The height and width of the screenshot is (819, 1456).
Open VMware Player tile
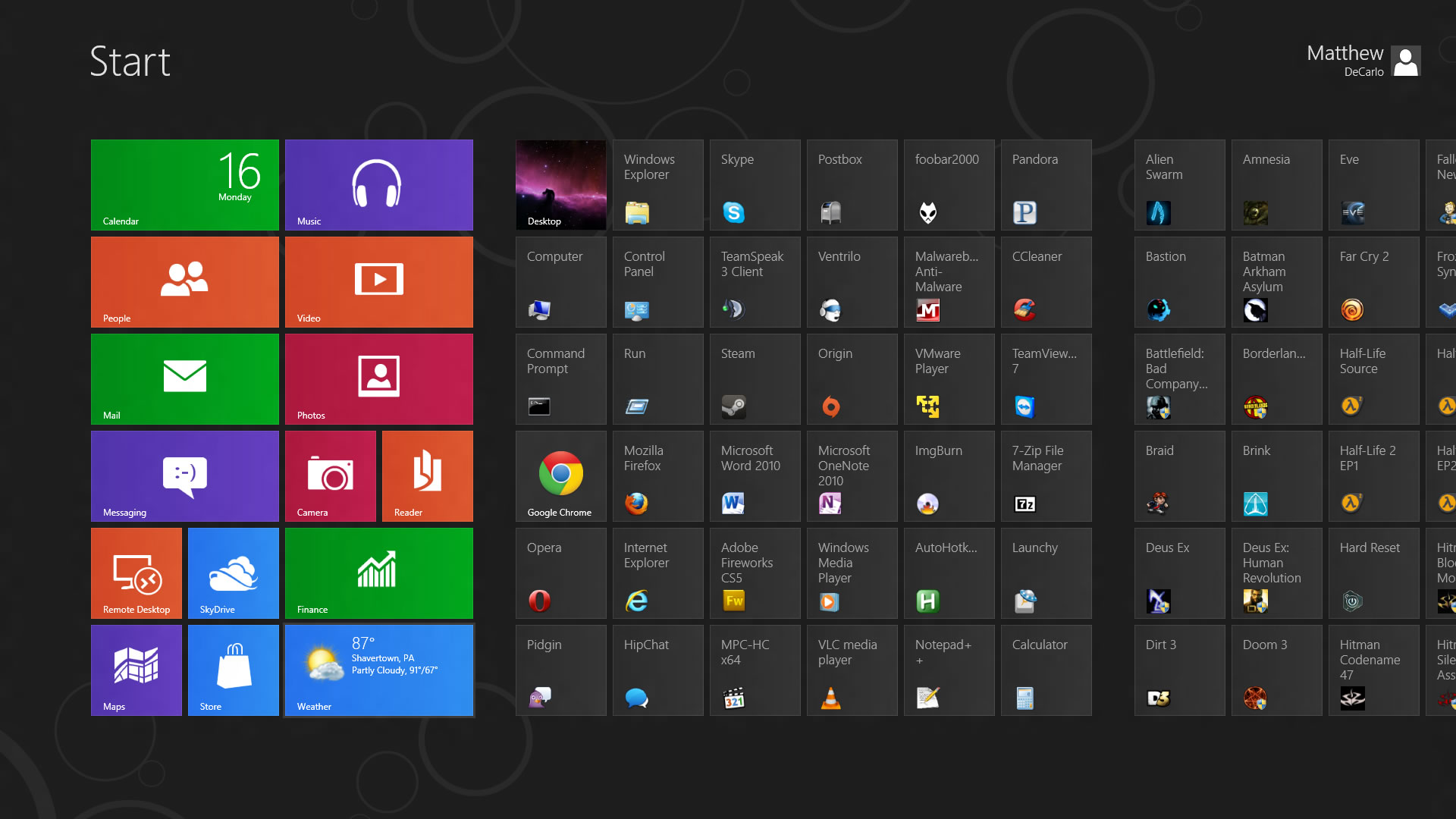point(949,379)
